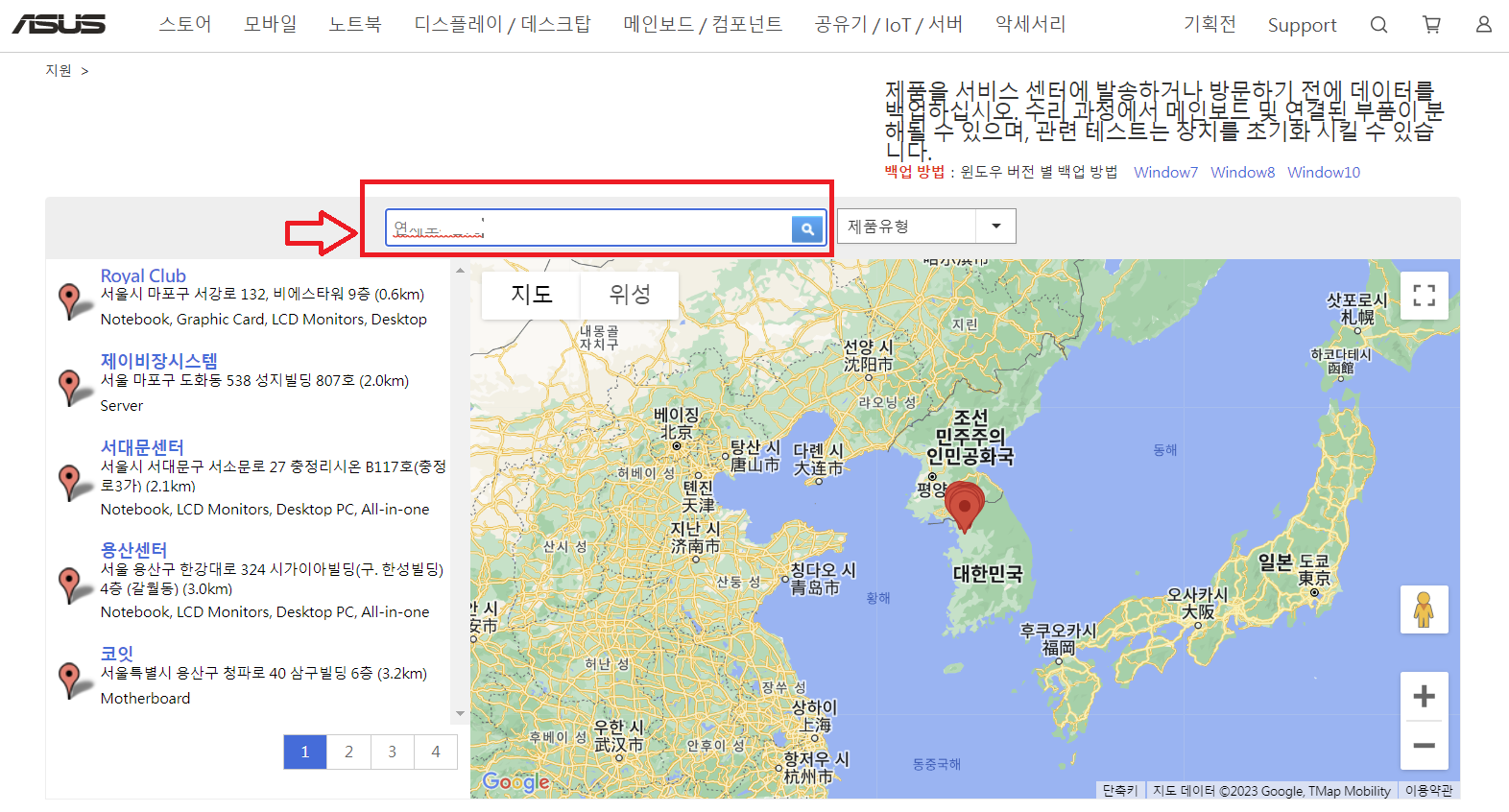Click the 대한민국 label on the map
Screen dimensions: 1509x812
(988, 574)
